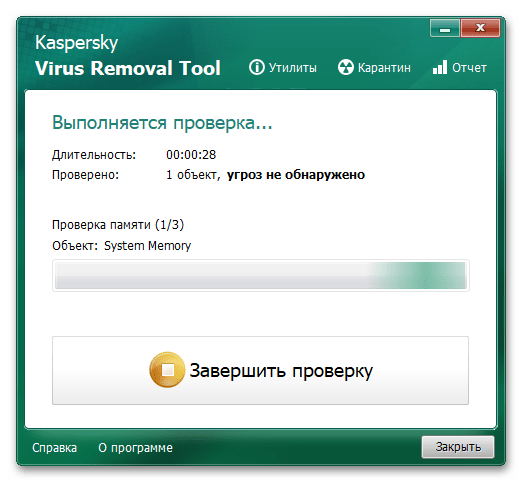Minimize the Kaspersky window

[x=445, y=28]
